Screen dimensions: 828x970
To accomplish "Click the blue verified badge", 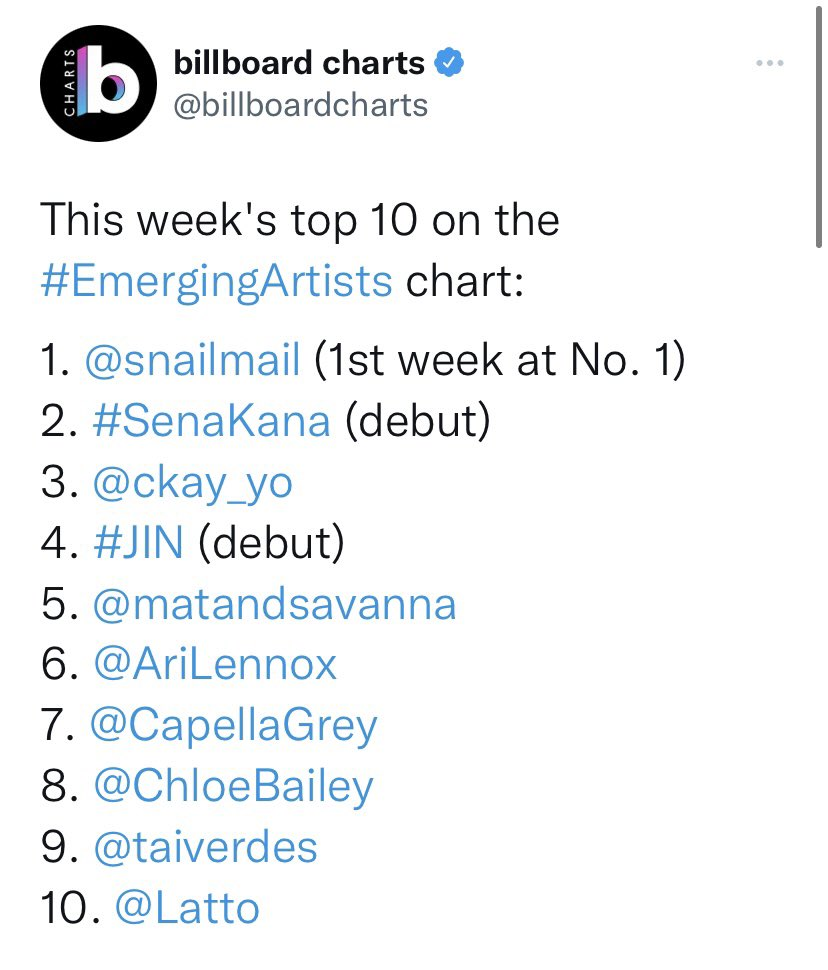I will [449, 64].
